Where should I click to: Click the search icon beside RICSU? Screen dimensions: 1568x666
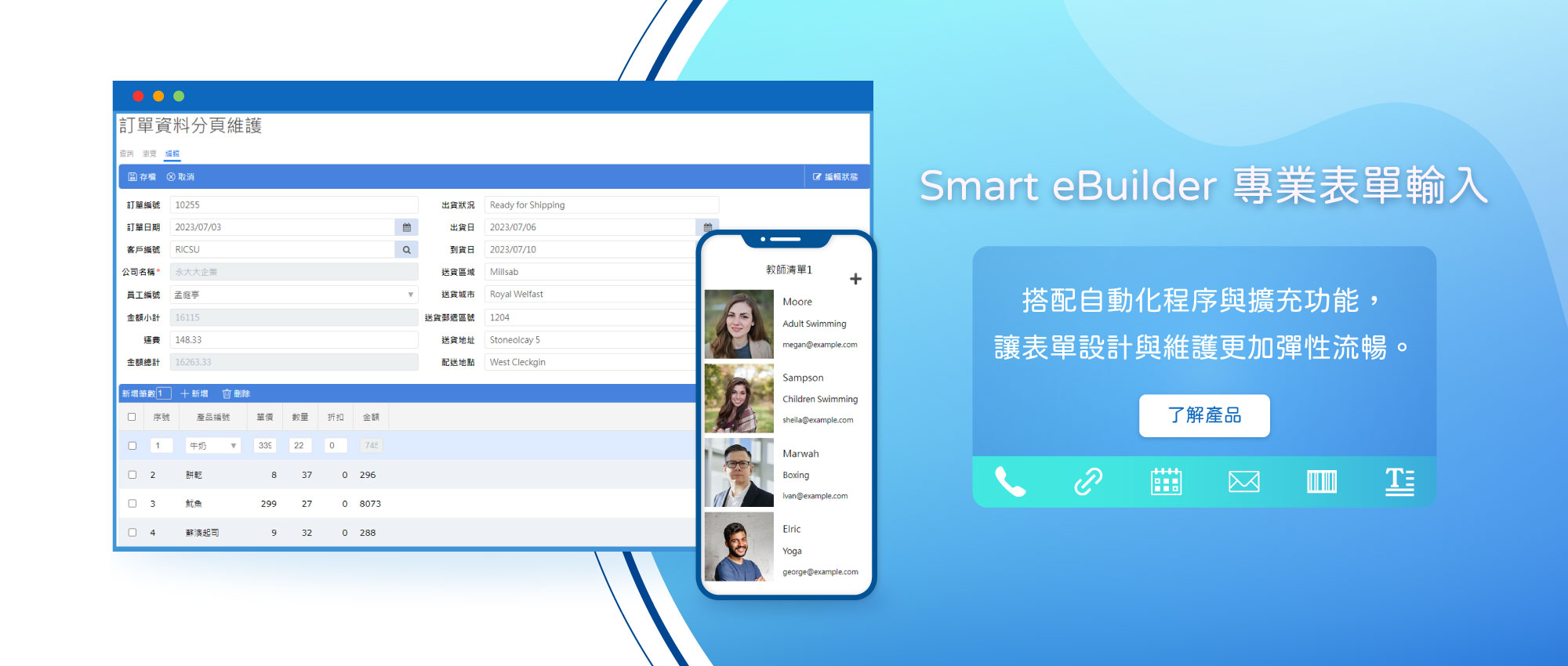pyautogui.click(x=406, y=250)
